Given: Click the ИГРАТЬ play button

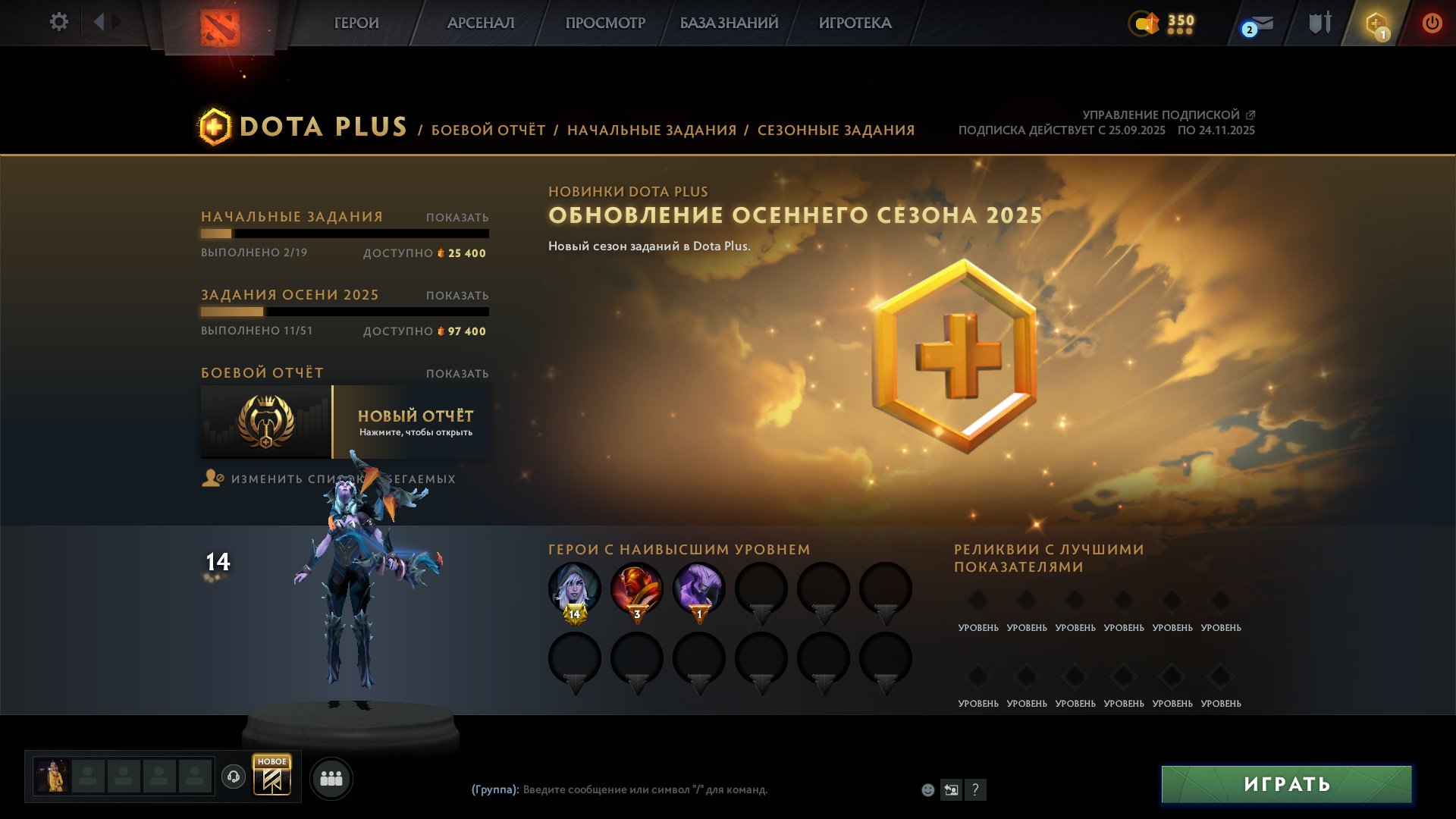Looking at the screenshot, I should coord(1286,784).
